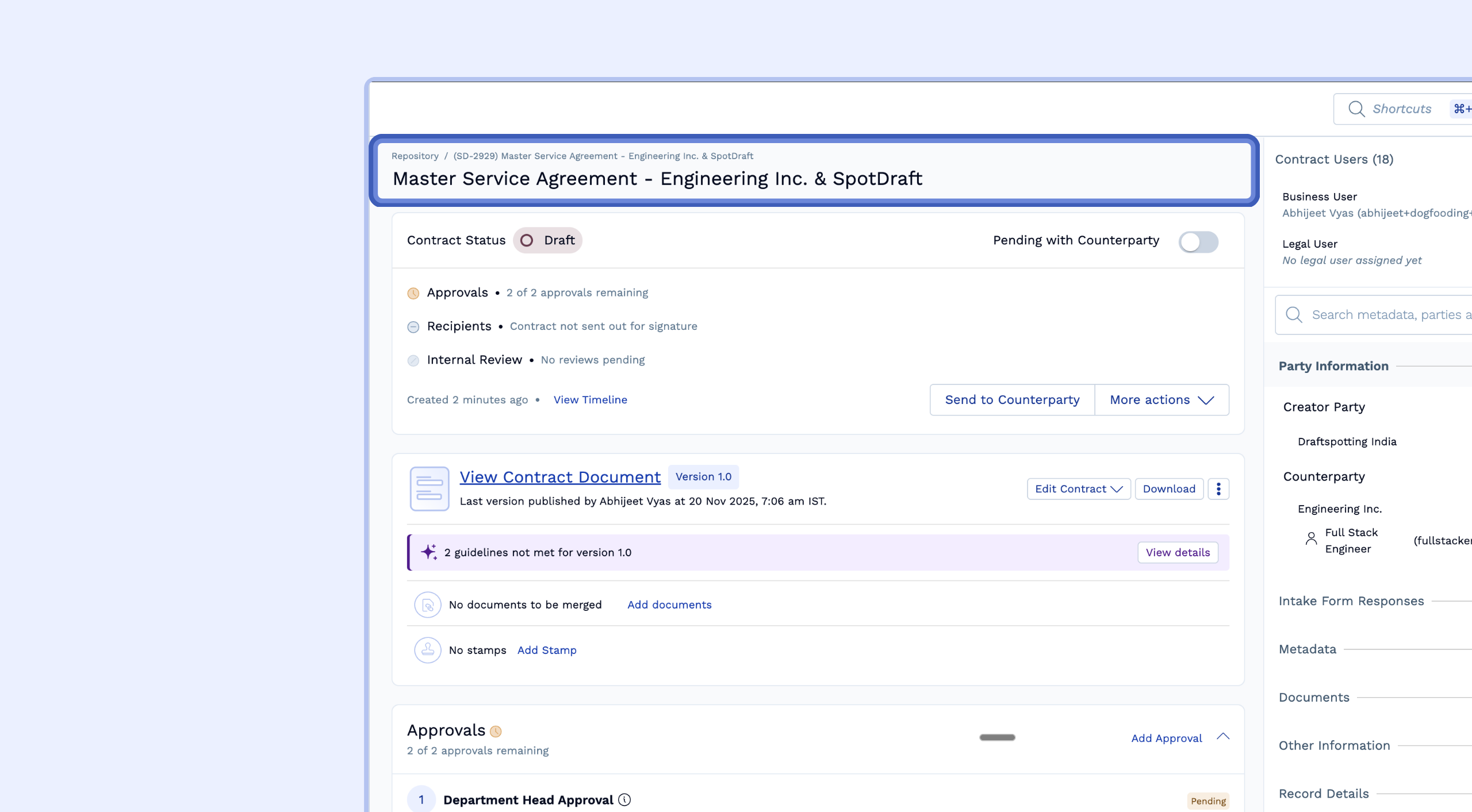This screenshot has width=1472, height=812.
Task: Open the More actions dropdown
Action: coord(1161,399)
